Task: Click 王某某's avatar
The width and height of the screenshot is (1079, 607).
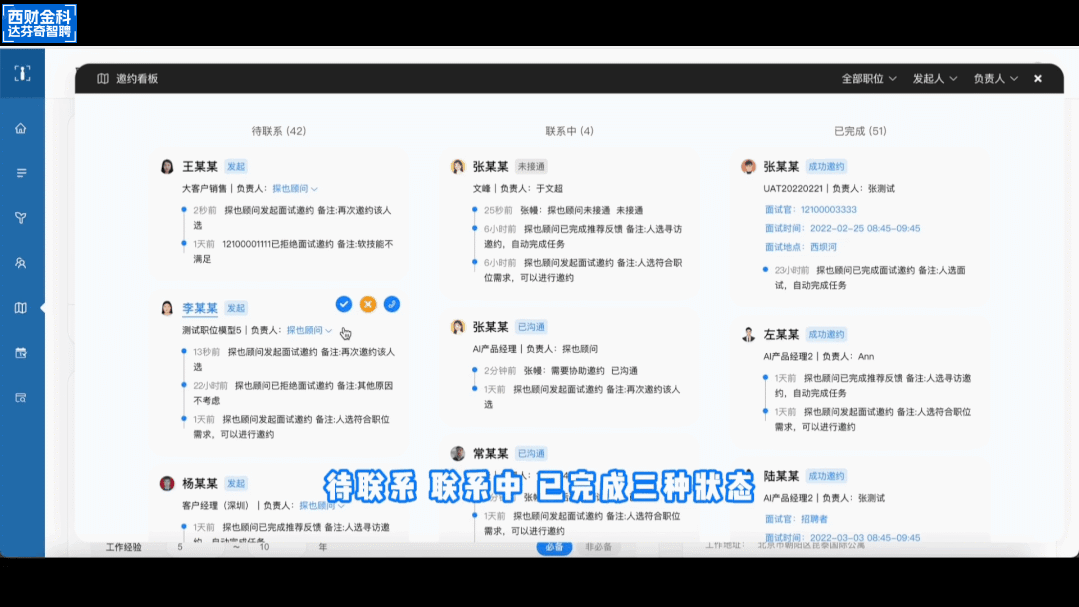Action: (x=167, y=167)
